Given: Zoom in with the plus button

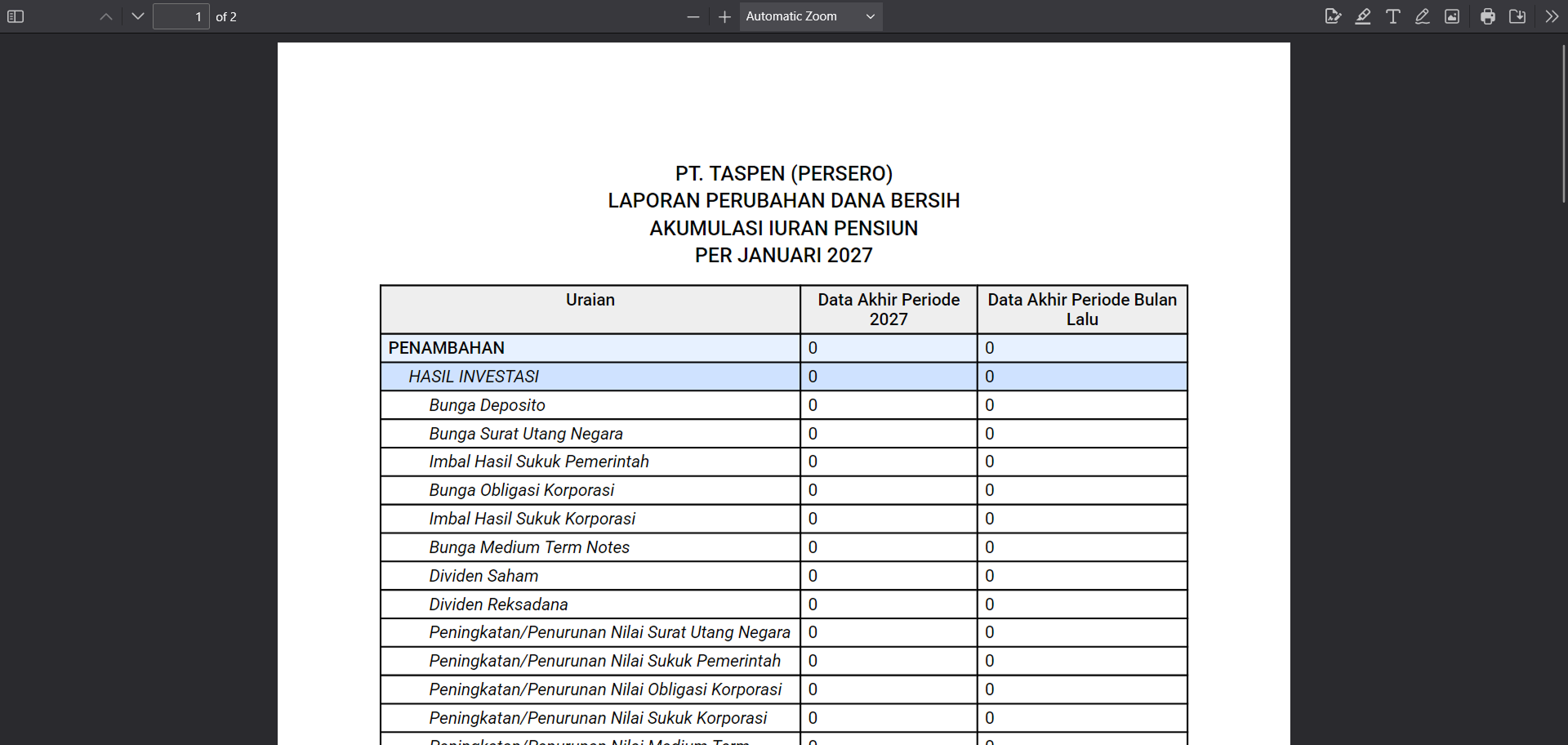Looking at the screenshot, I should 724,16.
